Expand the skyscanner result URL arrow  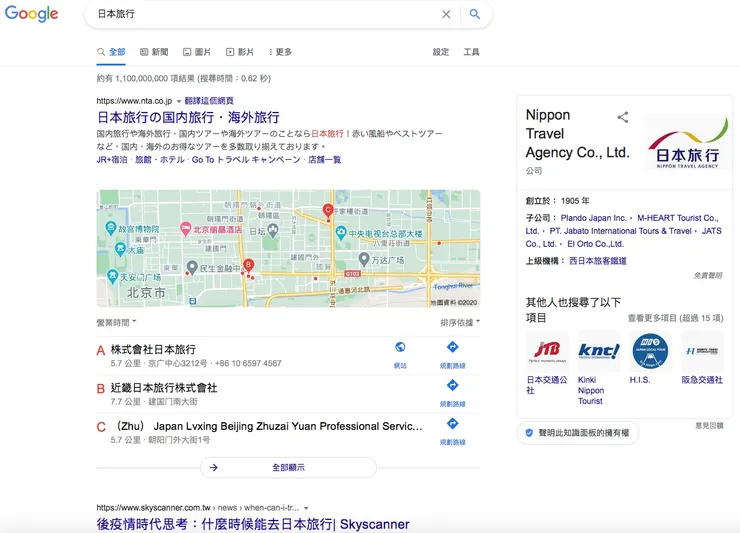coord(306,508)
